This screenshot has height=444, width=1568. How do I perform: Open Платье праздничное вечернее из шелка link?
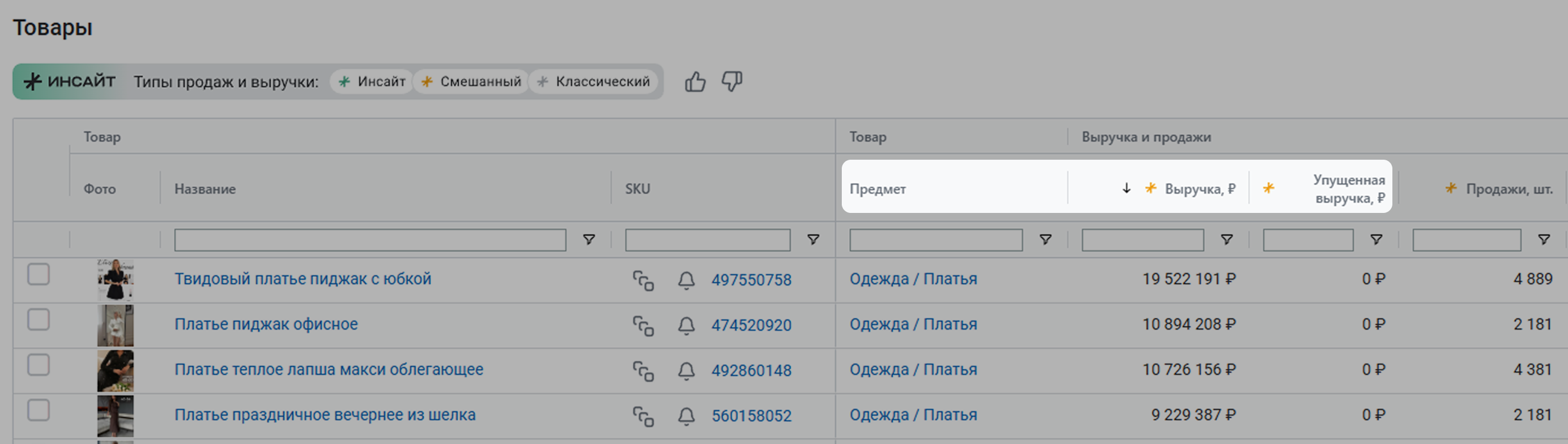tap(325, 415)
